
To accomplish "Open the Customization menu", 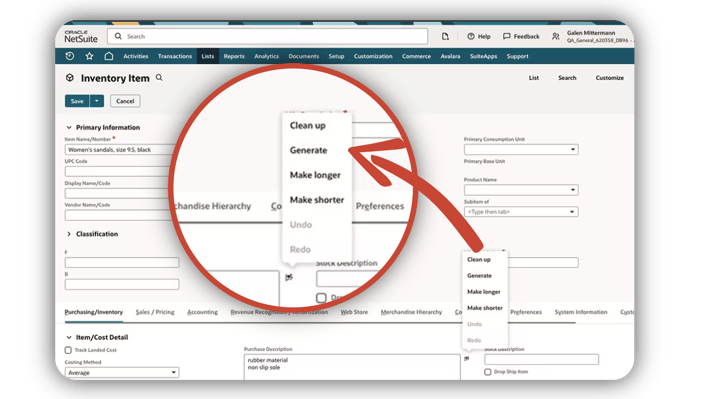I will tap(373, 56).
